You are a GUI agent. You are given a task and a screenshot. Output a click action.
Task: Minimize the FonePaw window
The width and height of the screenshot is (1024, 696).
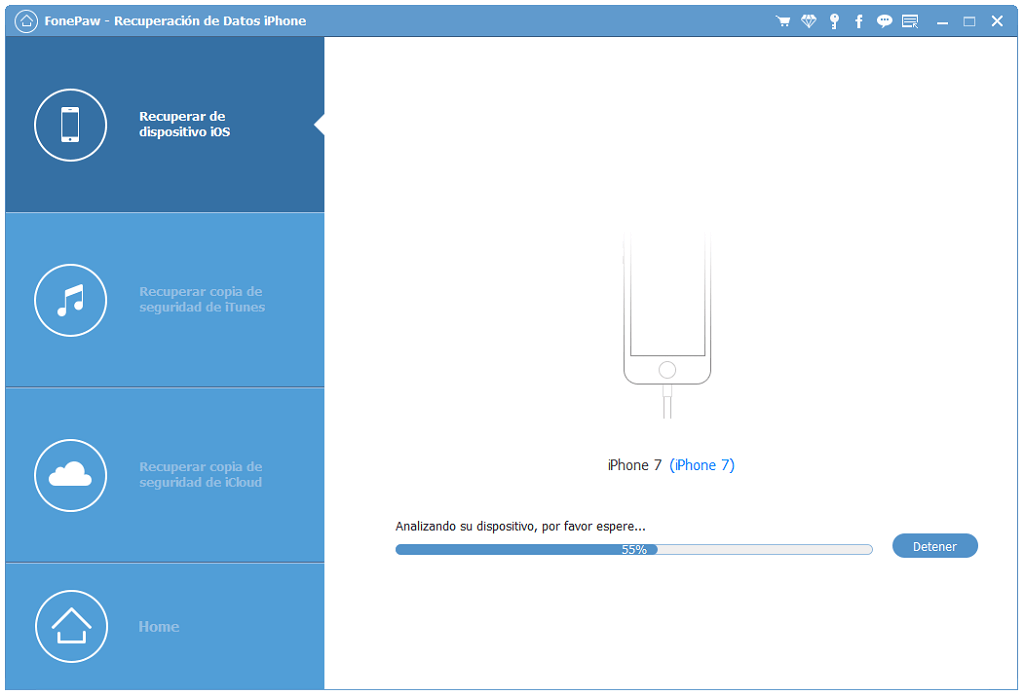coord(942,22)
